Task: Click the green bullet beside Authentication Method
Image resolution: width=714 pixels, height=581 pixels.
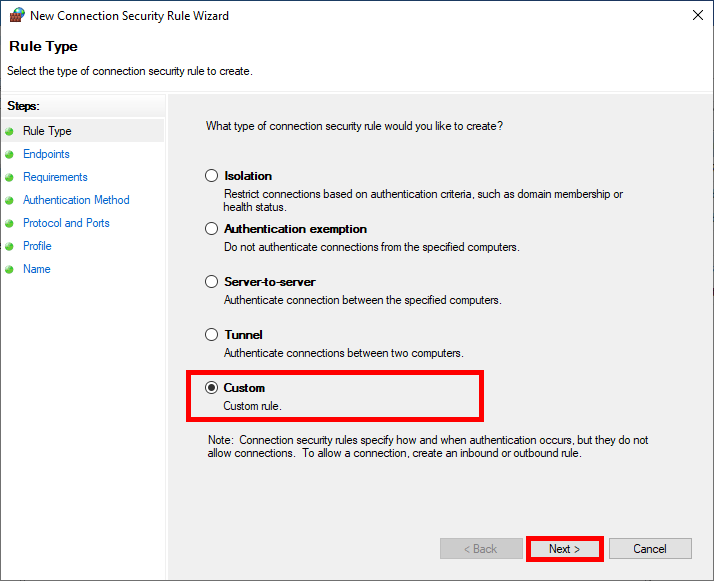Action: 9,200
